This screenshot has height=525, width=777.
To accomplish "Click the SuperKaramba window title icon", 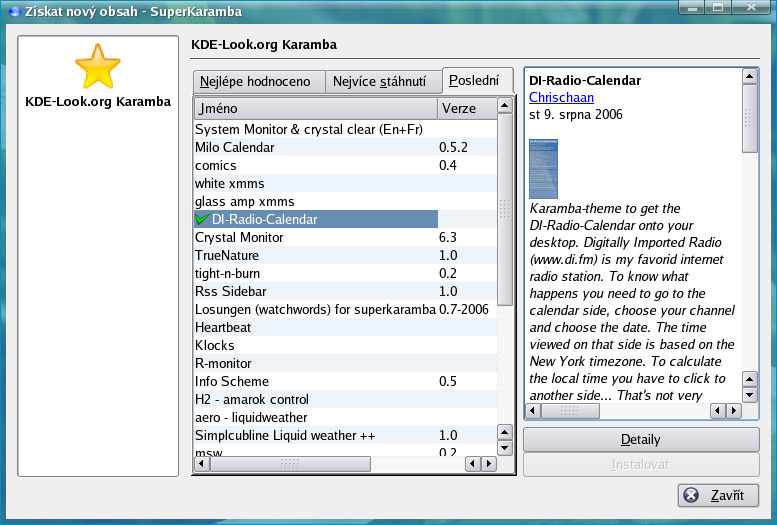I will [x=14, y=11].
